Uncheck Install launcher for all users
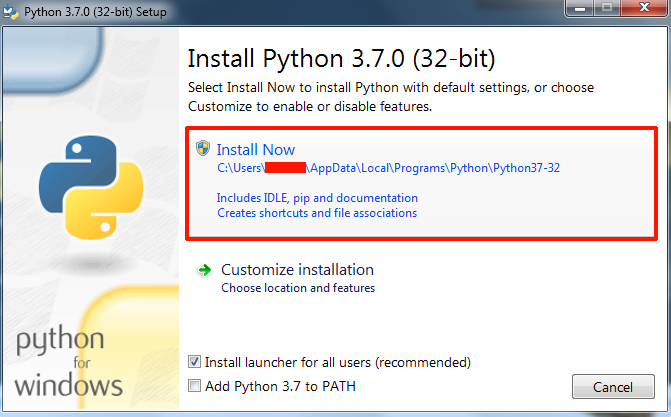This screenshot has width=671, height=417. point(196,362)
